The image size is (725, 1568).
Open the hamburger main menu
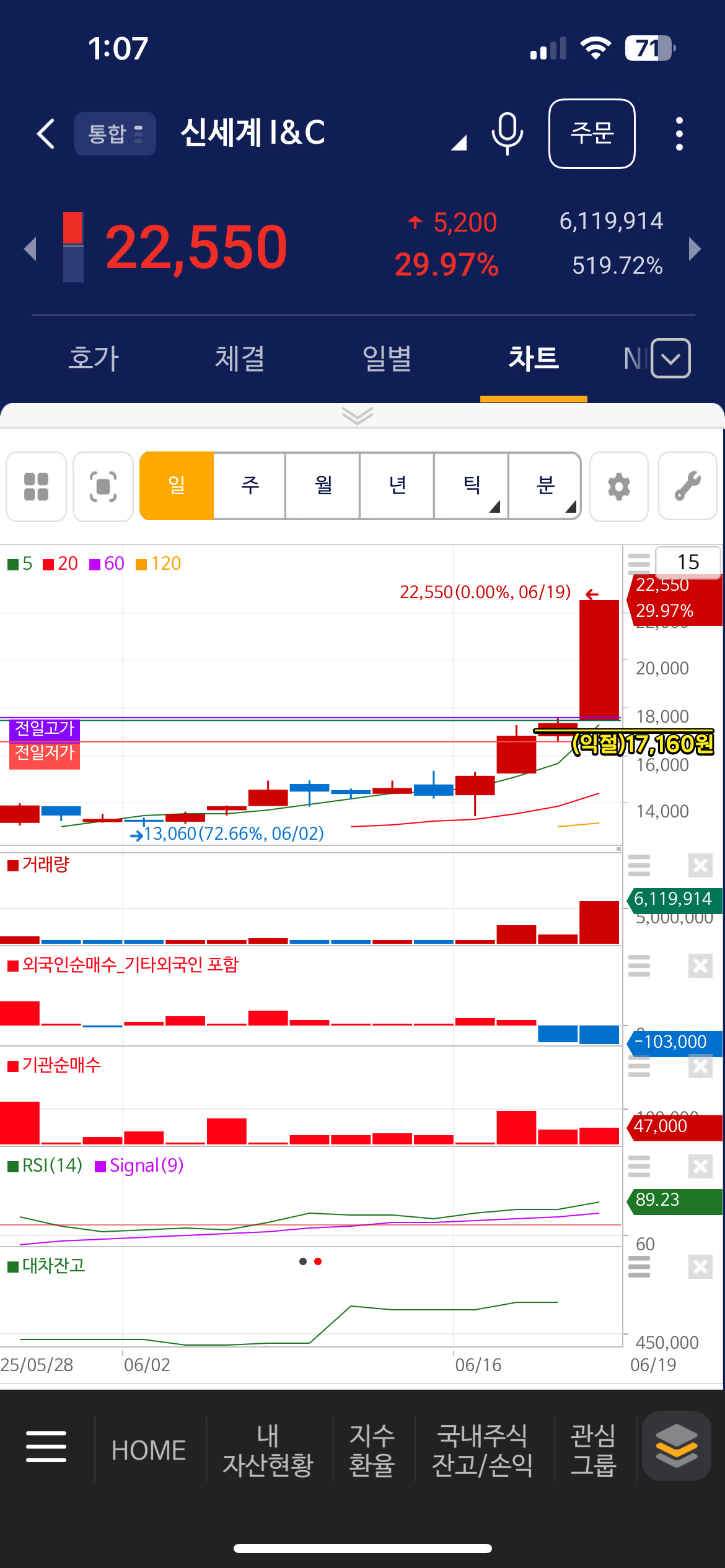[46, 1447]
